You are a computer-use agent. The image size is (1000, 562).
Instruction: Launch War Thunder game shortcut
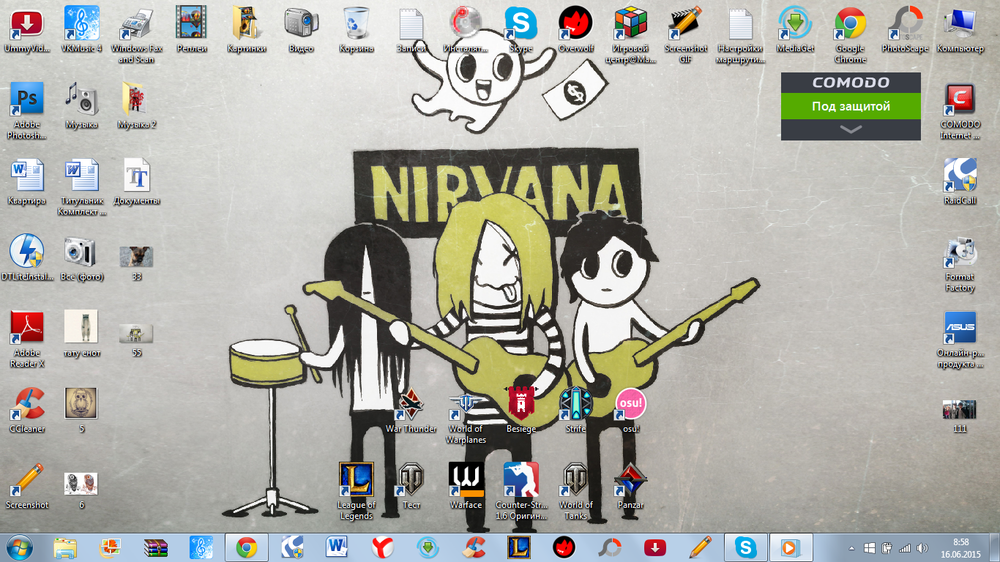(411, 410)
